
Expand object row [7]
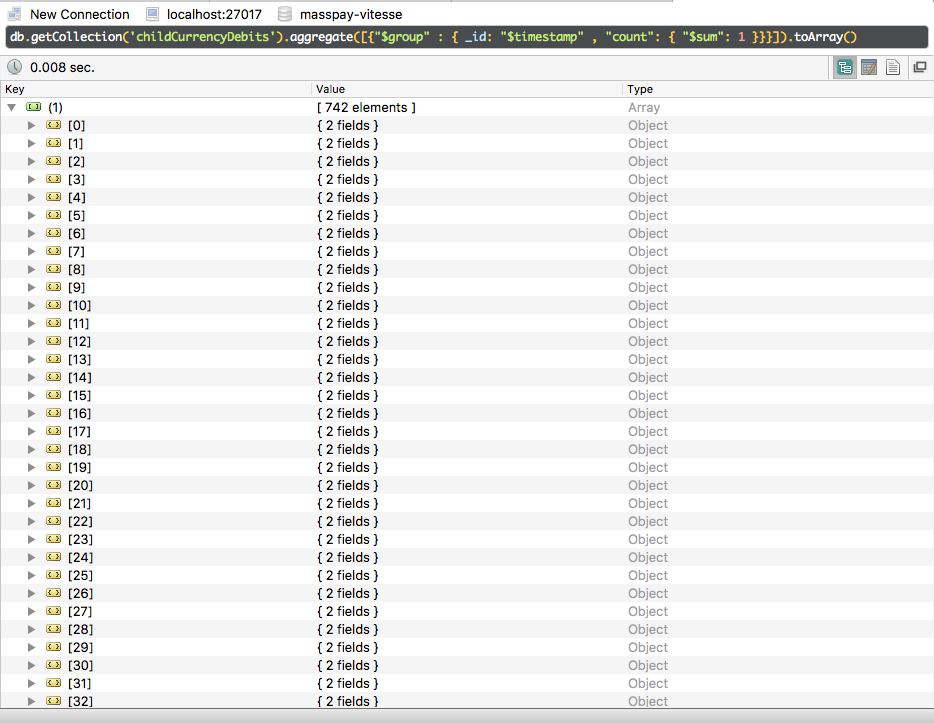tap(32, 251)
